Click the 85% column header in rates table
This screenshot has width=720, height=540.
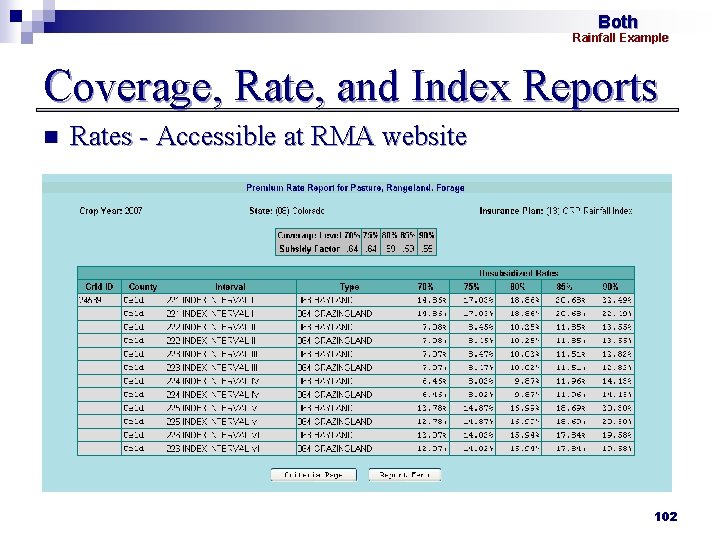click(x=564, y=287)
